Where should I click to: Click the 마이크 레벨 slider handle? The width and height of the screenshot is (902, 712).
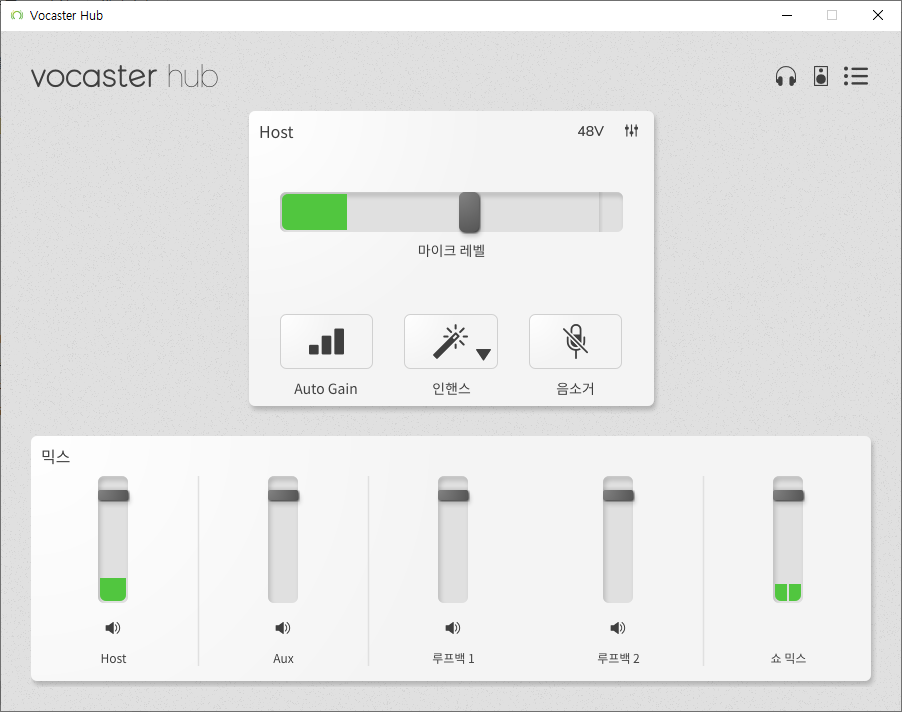tap(469, 212)
